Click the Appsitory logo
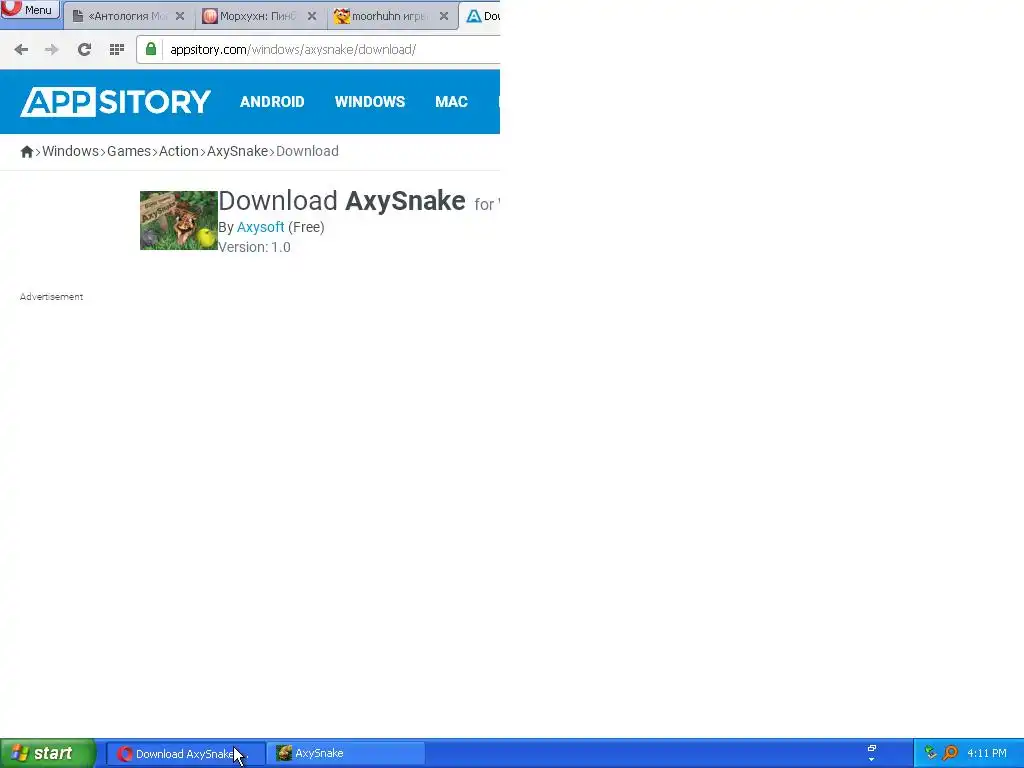Viewport: 1024px width, 768px height. pos(116,102)
